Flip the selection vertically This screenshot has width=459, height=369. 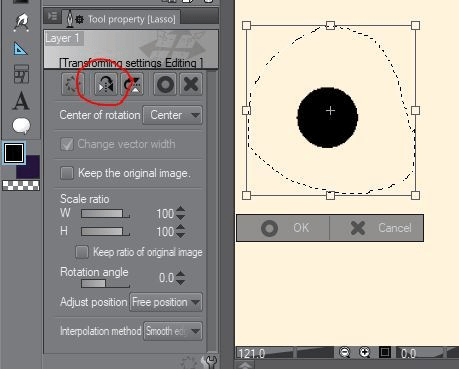132,84
